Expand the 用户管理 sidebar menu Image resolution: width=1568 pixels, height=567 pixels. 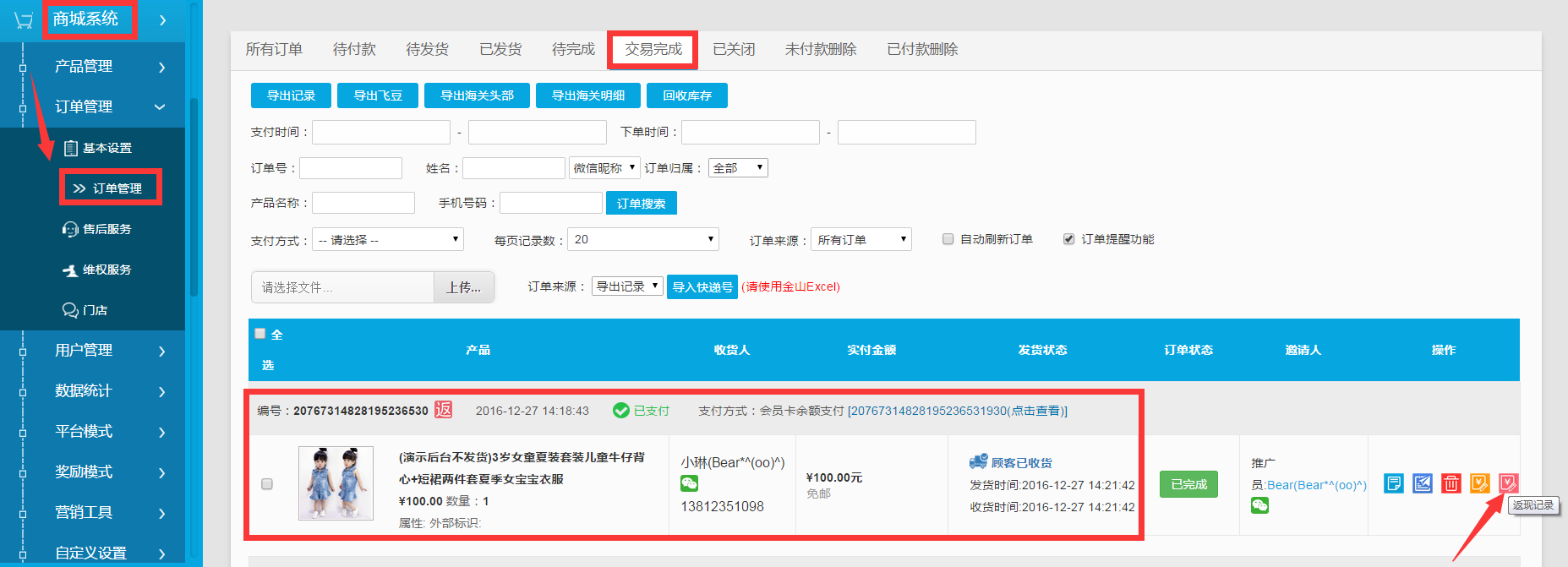[x=93, y=350]
